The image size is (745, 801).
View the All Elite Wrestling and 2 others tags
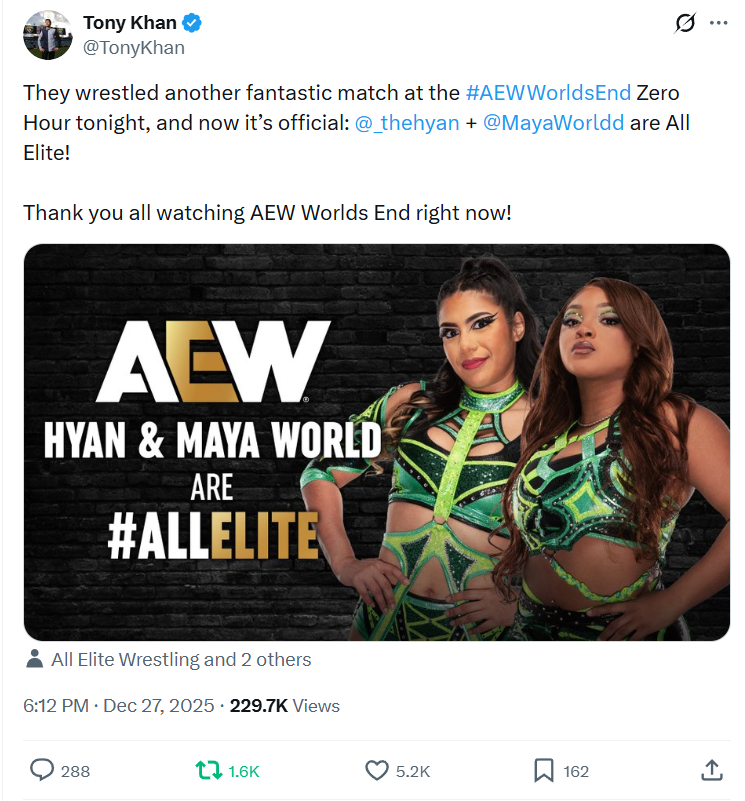point(181,659)
